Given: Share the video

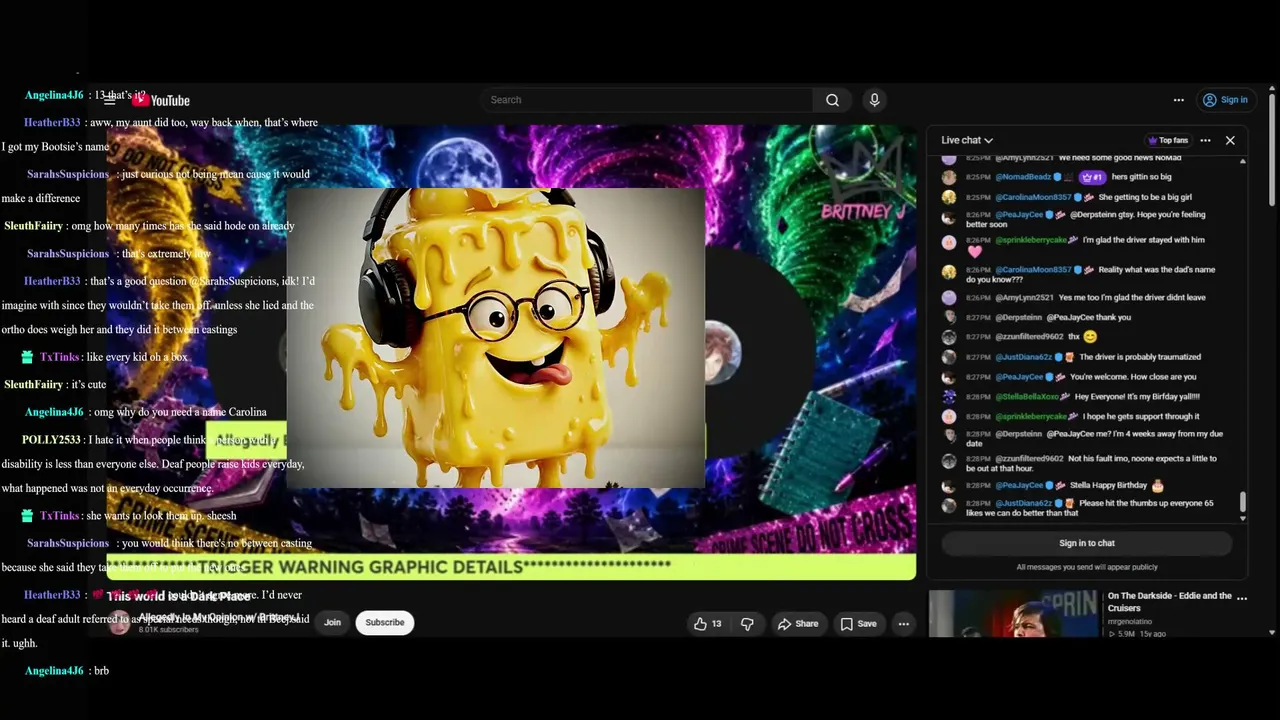Looking at the screenshot, I should [x=799, y=623].
